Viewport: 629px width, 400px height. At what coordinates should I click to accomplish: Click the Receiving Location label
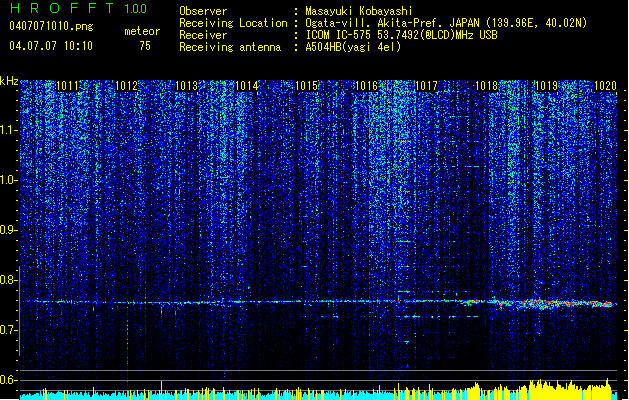[x=233, y=23]
